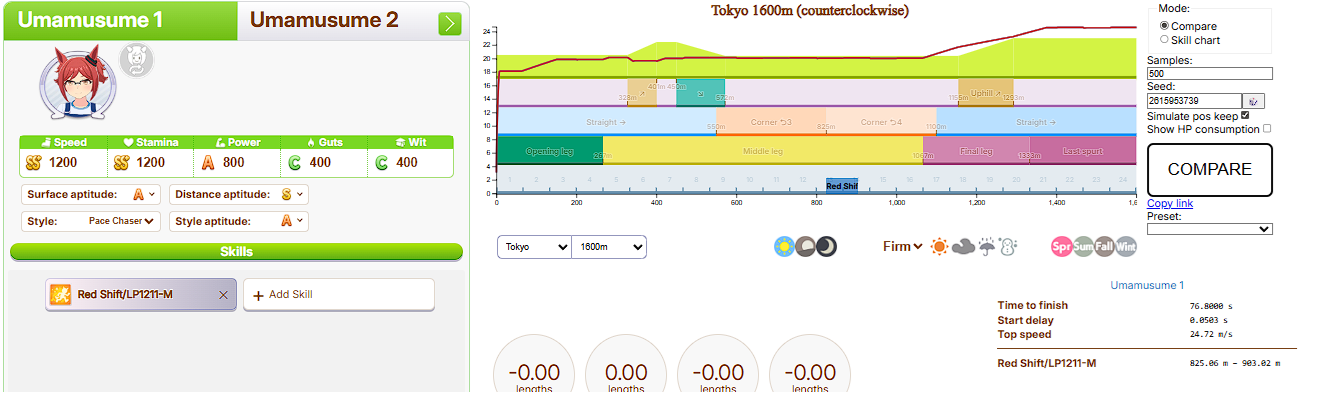The image size is (1325, 402).
Task: Randomize the seed with the dice button
Action: click(1253, 100)
